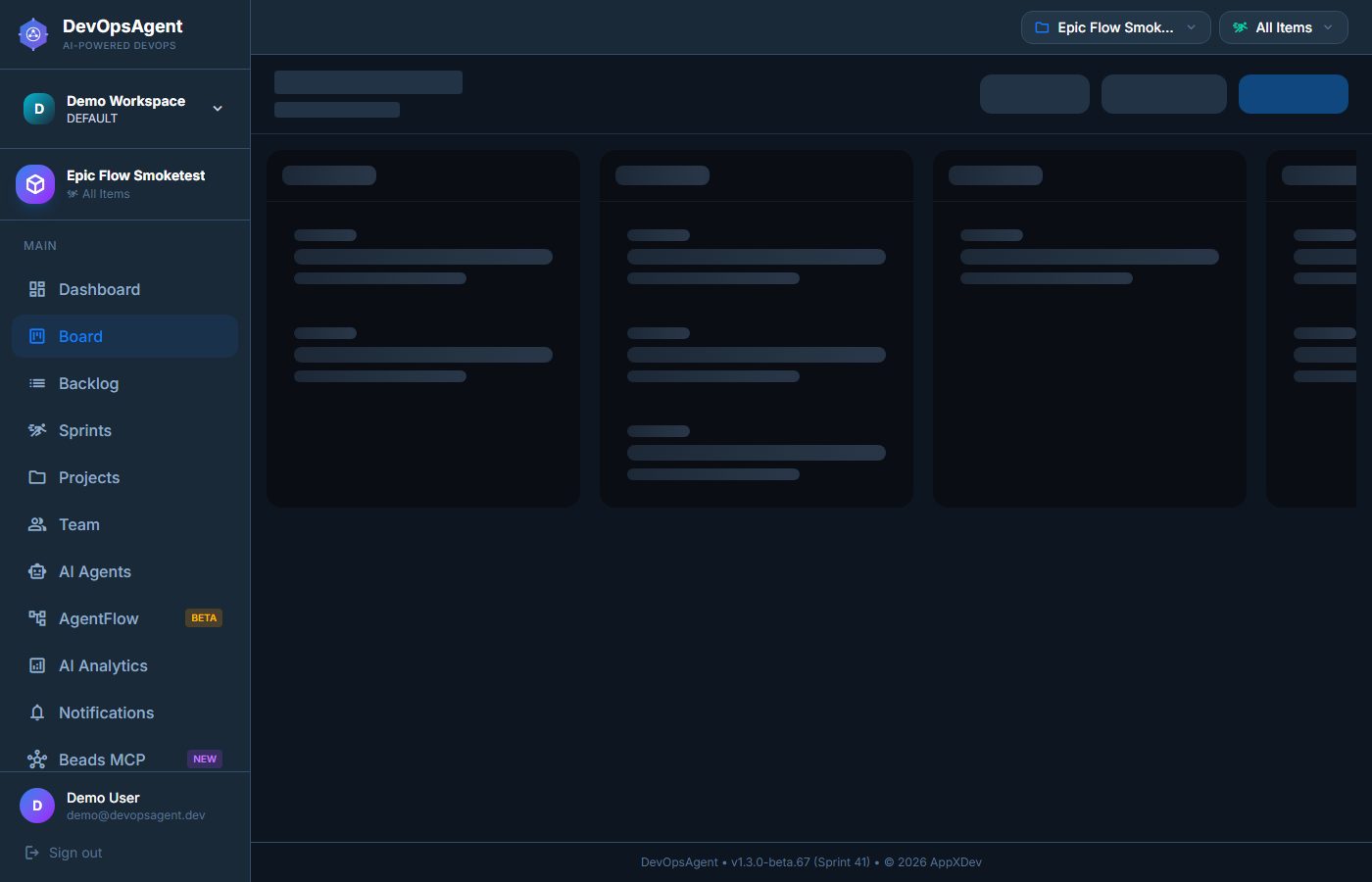Click the Demo User profile avatar
Viewport: 1372px width, 882px height.
(37, 806)
